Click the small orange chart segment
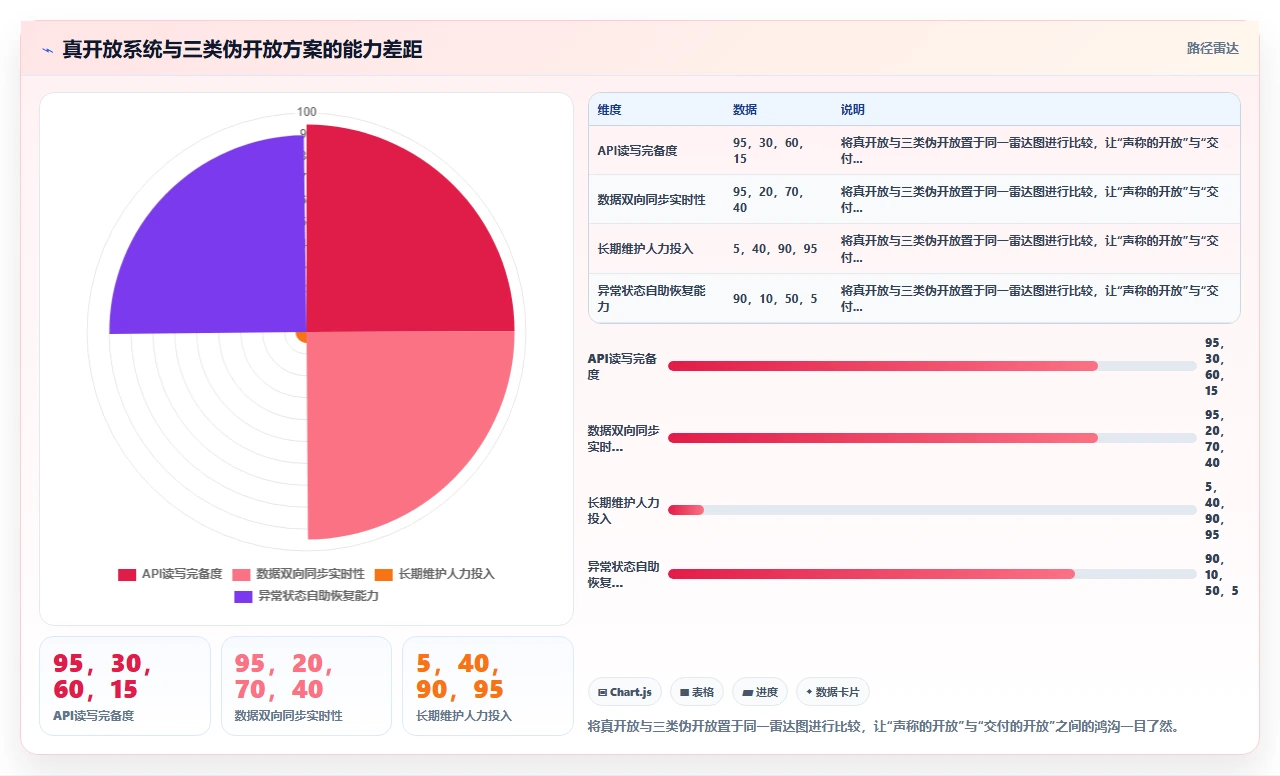The height and width of the screenshot is (776, 1280). click(x=301, y=338)
